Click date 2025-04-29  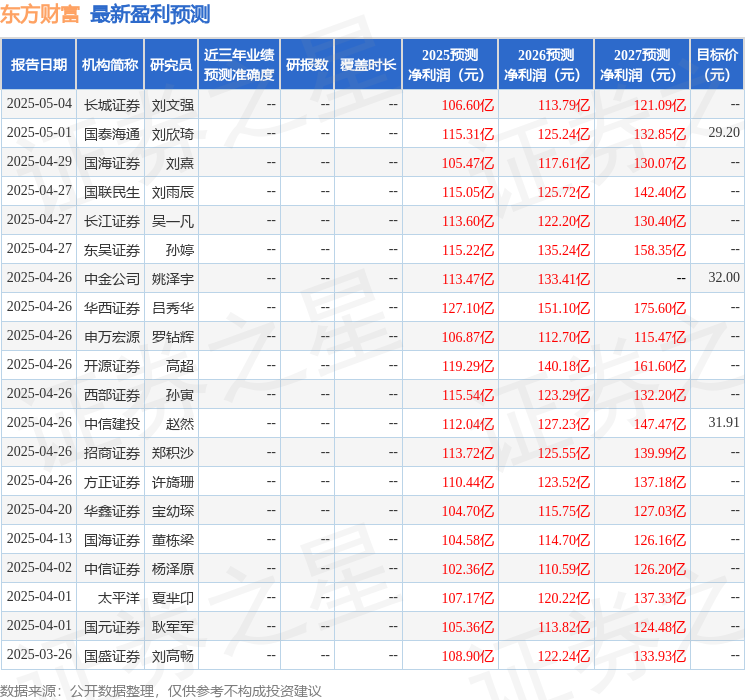[39, 162]
